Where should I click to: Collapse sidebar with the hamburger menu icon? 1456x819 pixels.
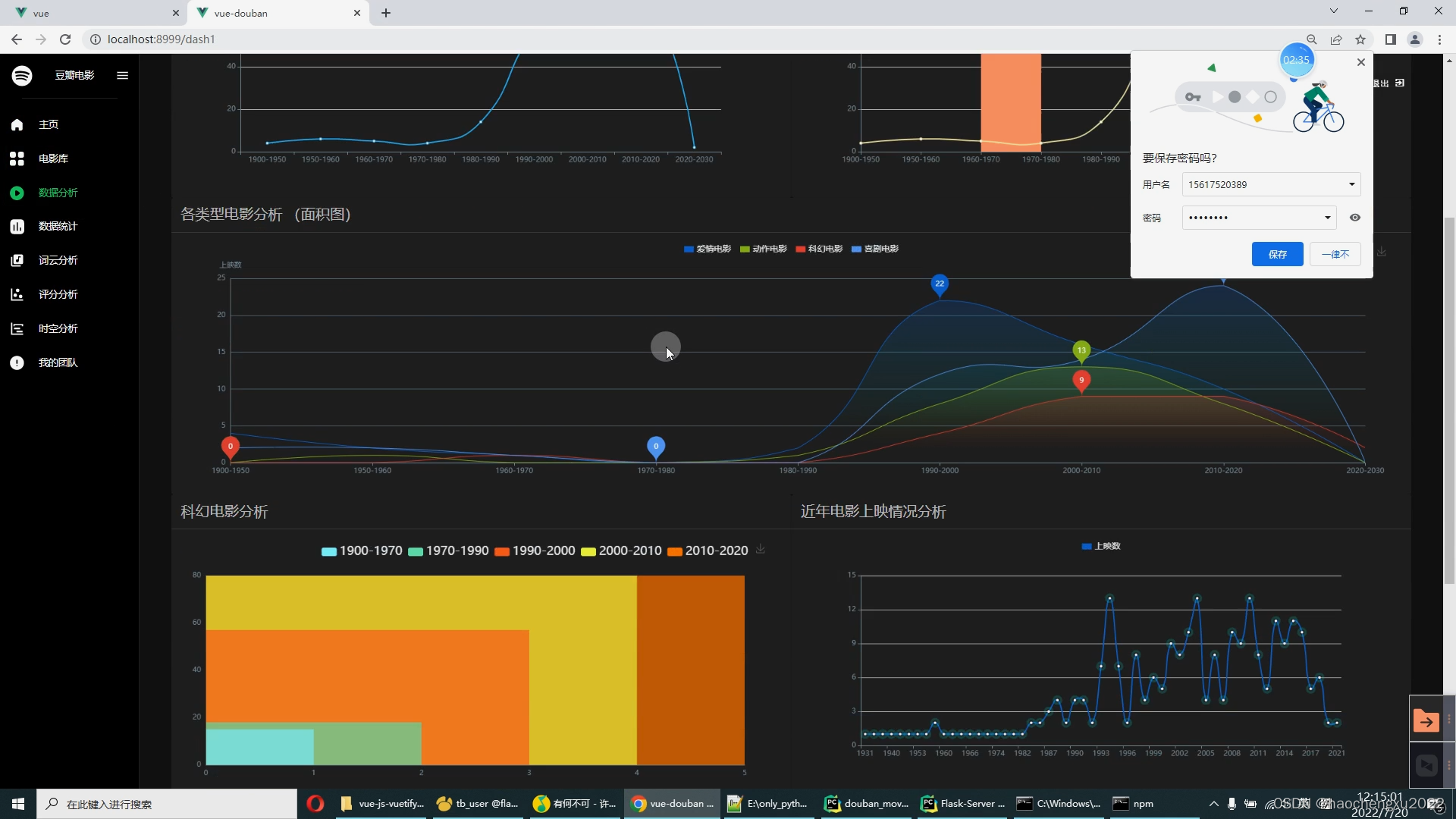point(122,75)
